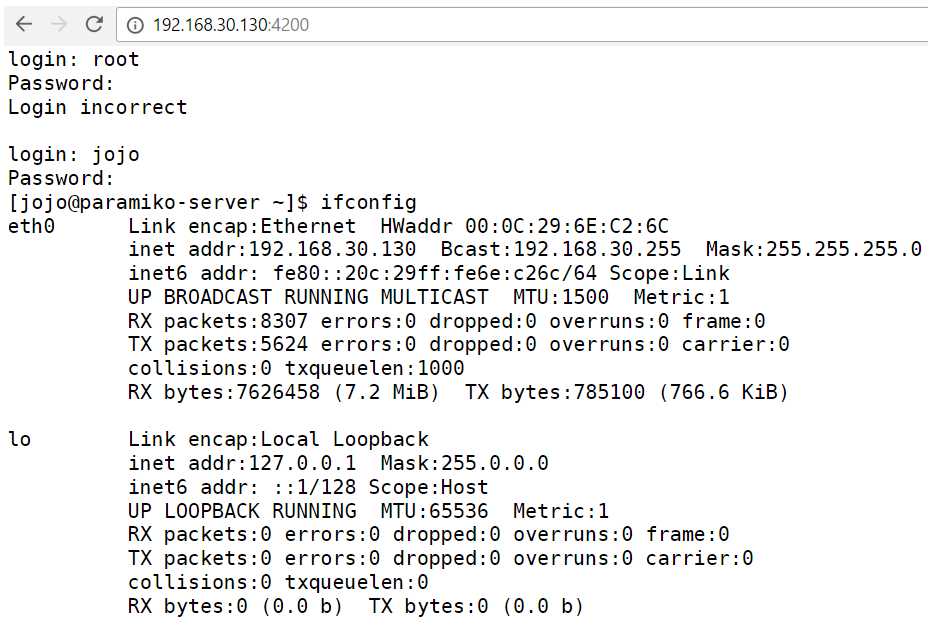Viewport: 935px width, 635px height.
Task: Click the Mask:255.255.255.0 text
Action: pyautogui.click(x=813, y=249)
